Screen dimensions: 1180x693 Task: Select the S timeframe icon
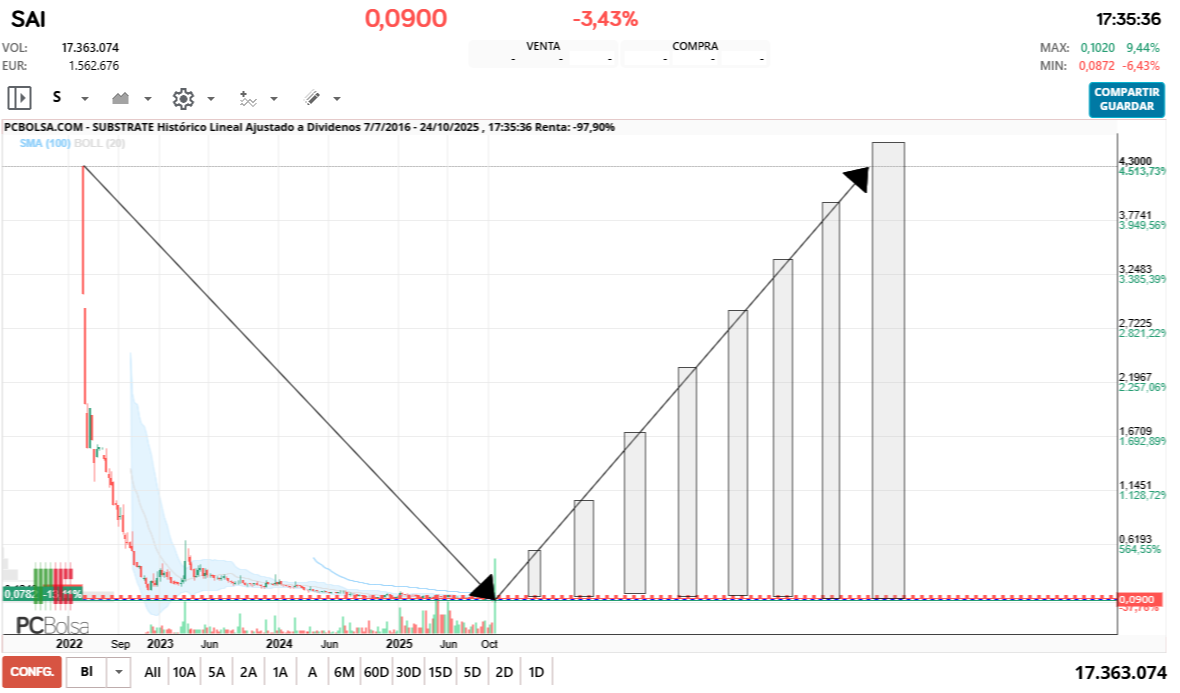(x=56, y=98)
